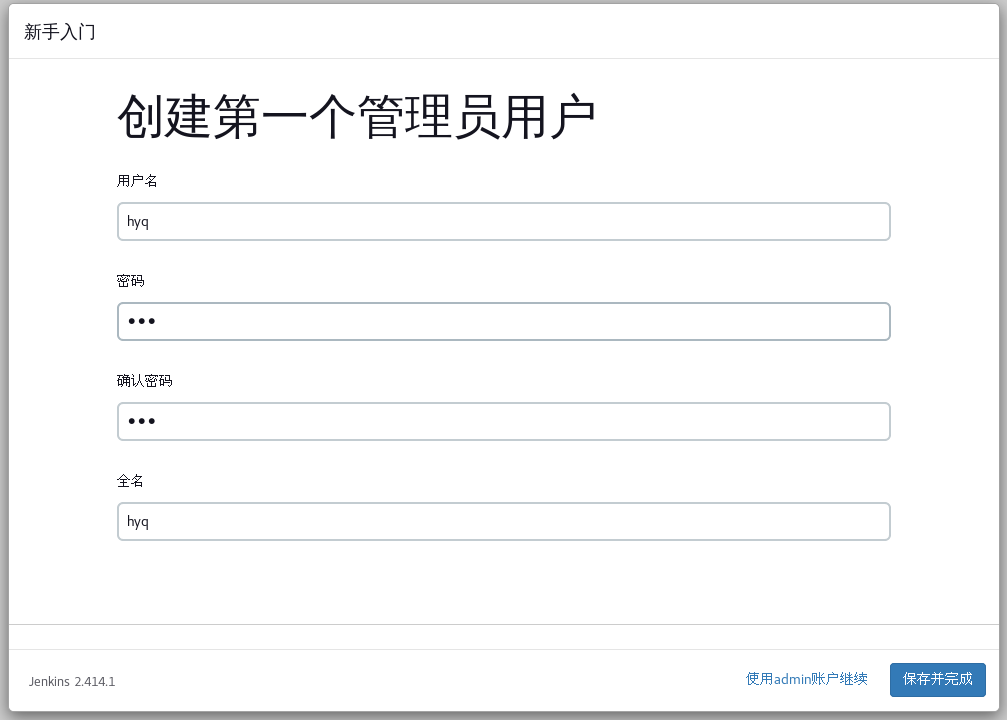Focus the 密码 password field

click(x=504, y=321)
